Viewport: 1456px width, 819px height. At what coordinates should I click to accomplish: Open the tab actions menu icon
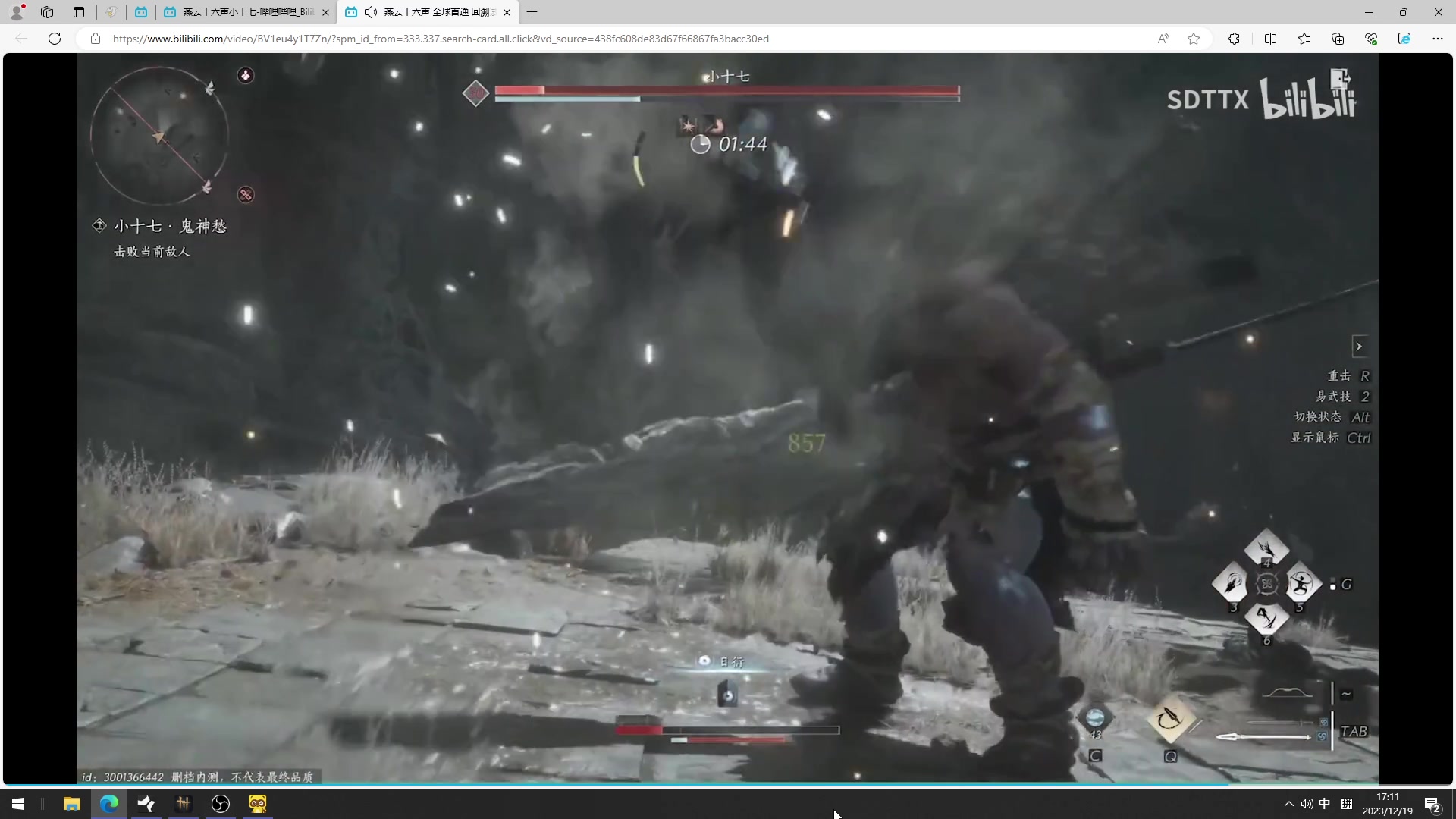point(79,12)
